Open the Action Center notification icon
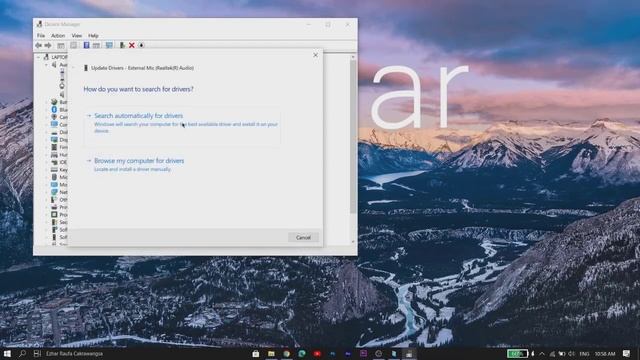This screenshot has height=360, width=640. pos(627,353)
